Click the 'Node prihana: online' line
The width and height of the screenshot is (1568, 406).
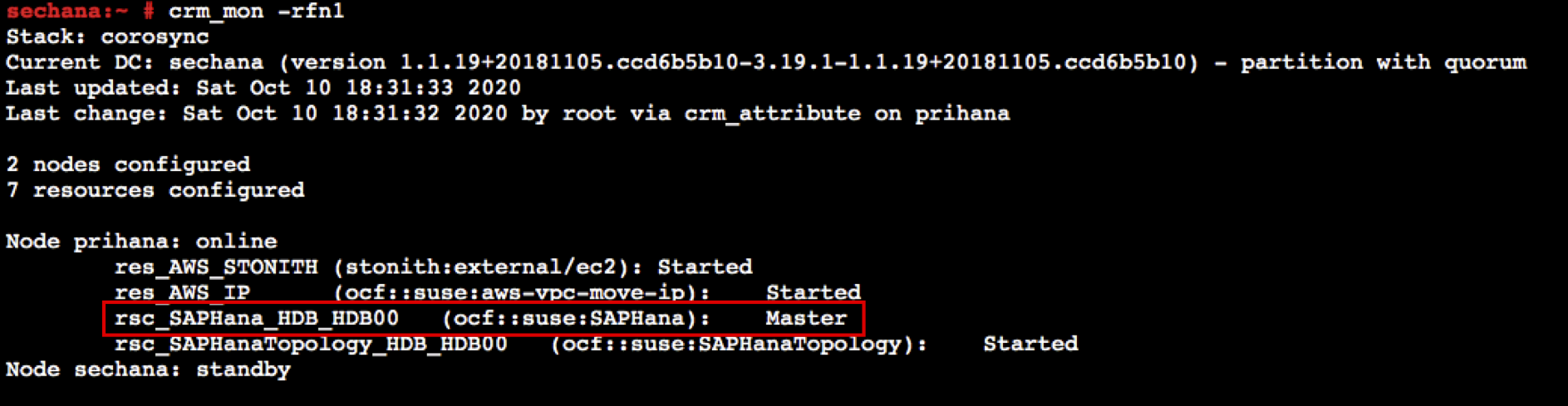pos(141,242)
